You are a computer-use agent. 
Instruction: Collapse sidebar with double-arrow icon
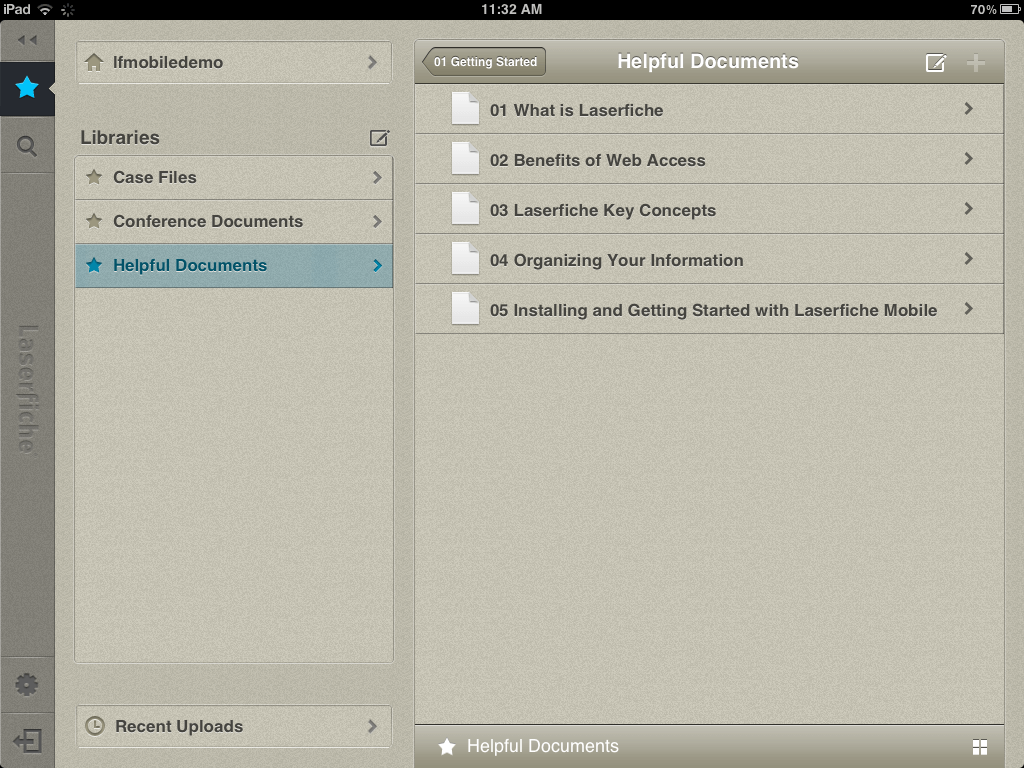[27, 40]
